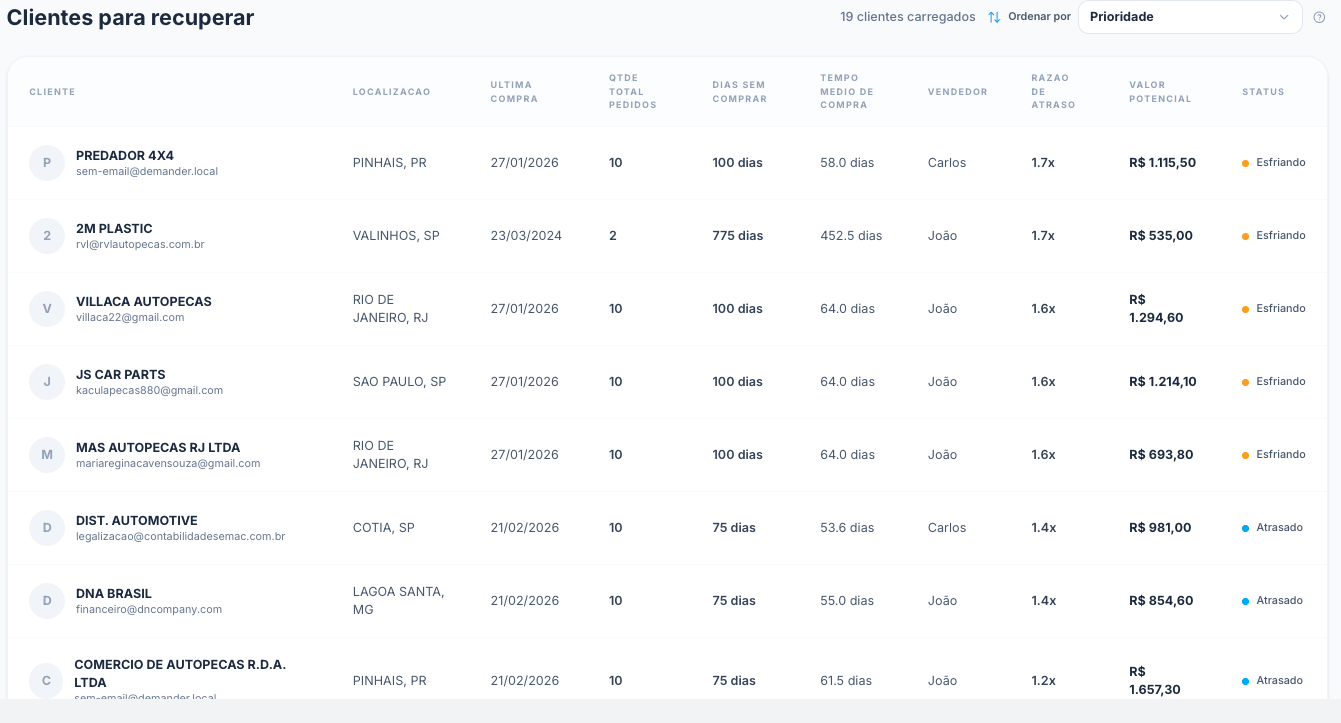1341x723 pixels.
Task: Click the potential value R$ 693,80
Action: click(1161, 455)
